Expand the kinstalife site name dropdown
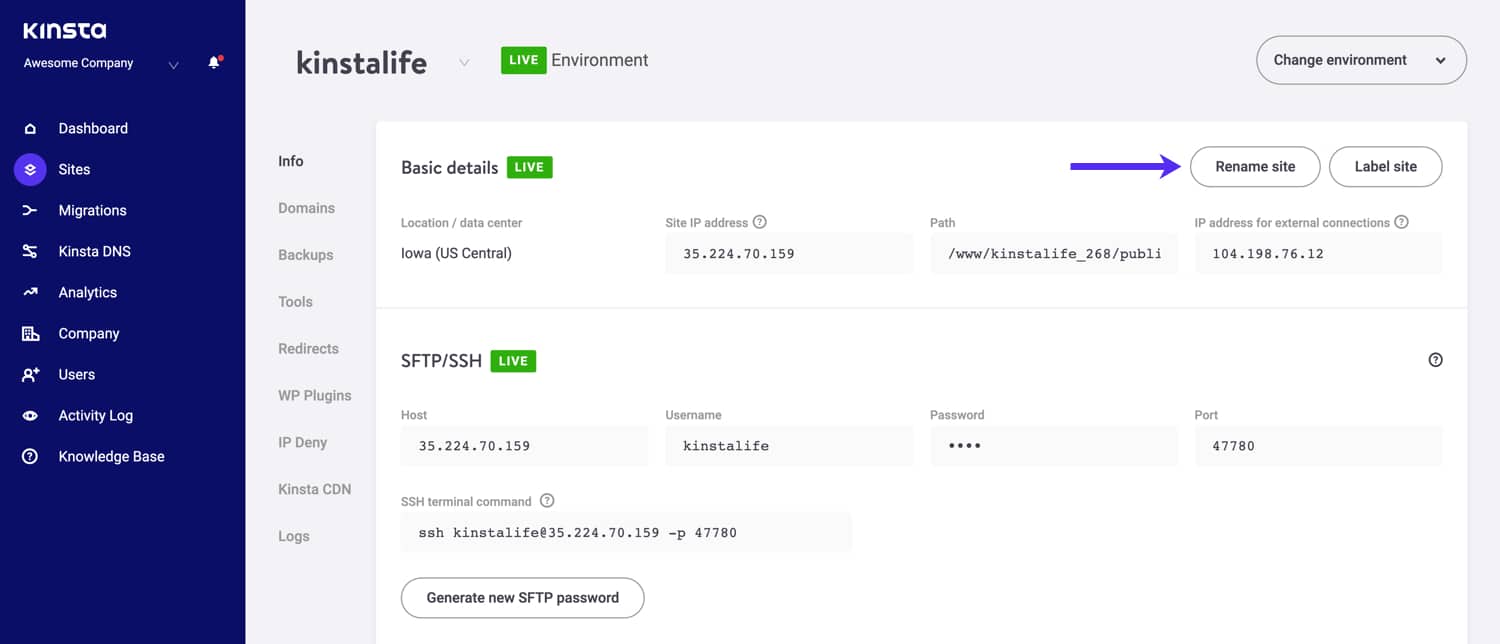 [x=463, y=62]
